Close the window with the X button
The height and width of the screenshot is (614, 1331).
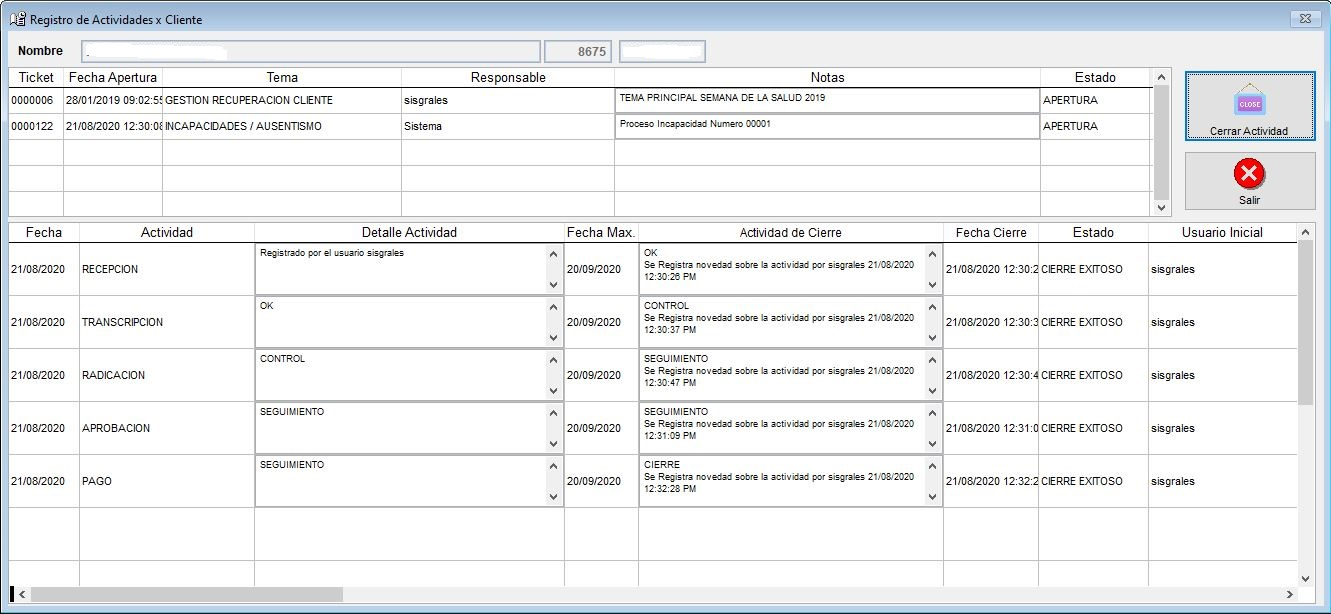pos(1303,18)
